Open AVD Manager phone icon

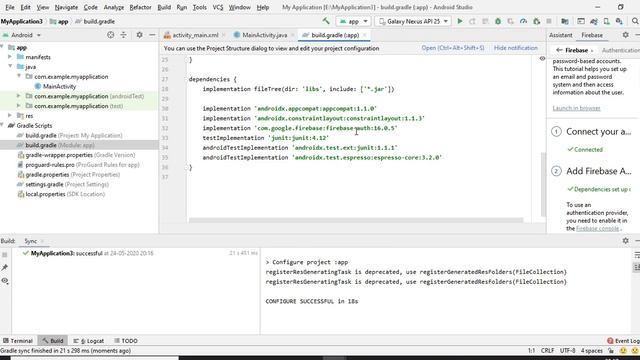click(x=607, y=21)
